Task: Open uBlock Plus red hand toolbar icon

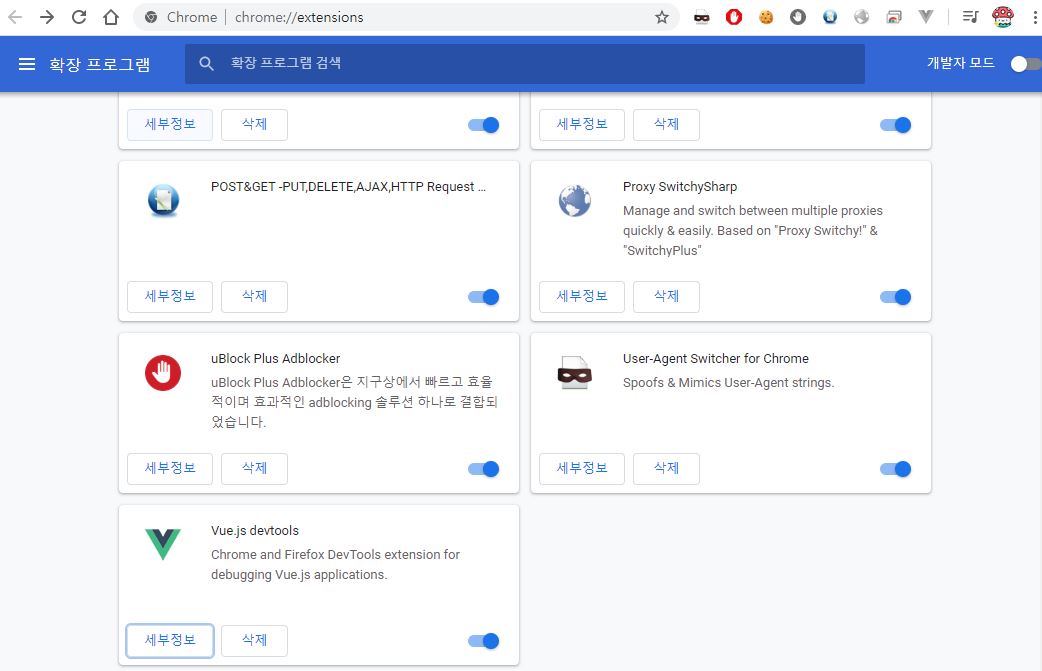Action: (x=734, y=17)
